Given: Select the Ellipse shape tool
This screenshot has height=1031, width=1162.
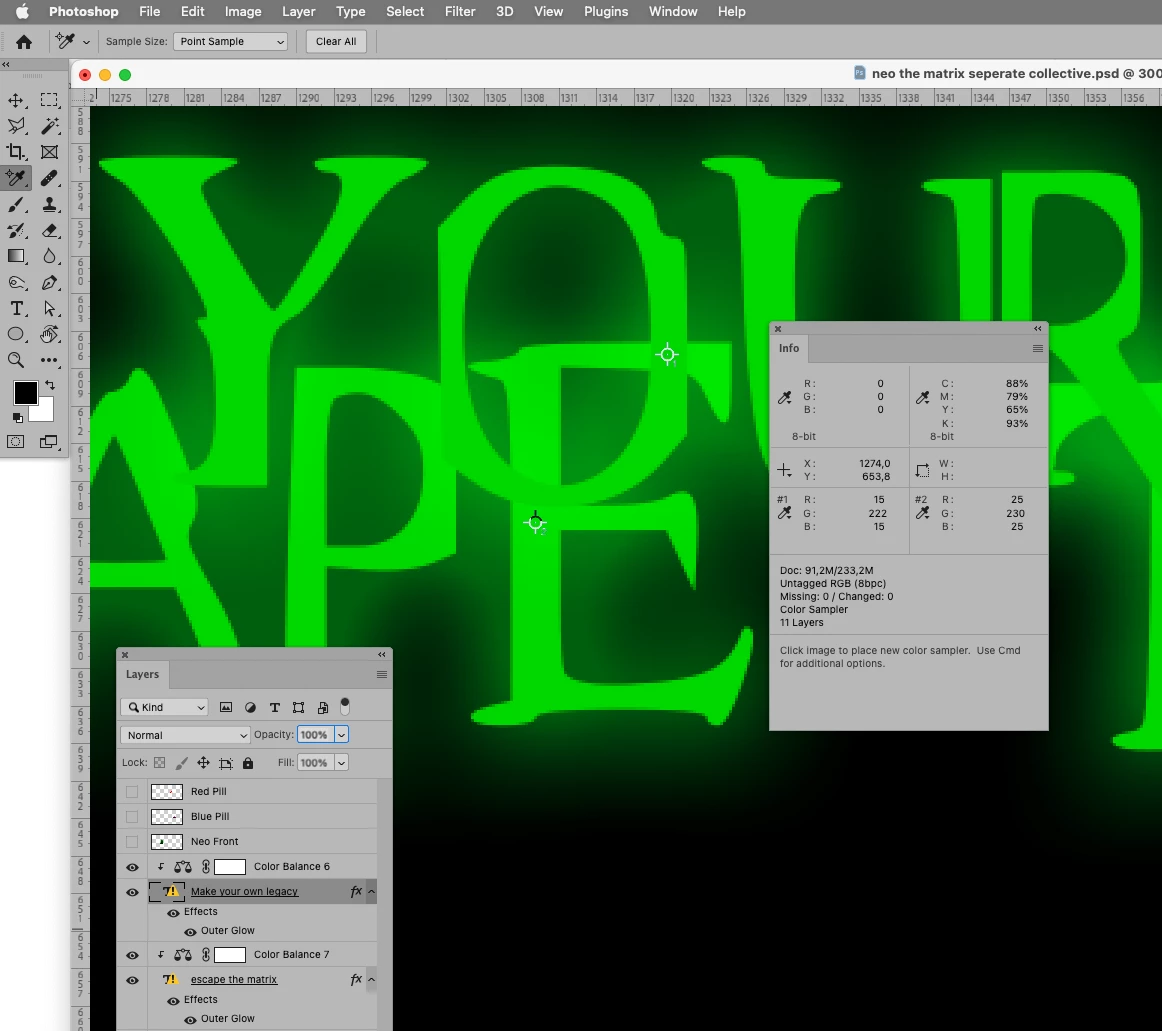Looking at the screenshot, I should (16, 334).
